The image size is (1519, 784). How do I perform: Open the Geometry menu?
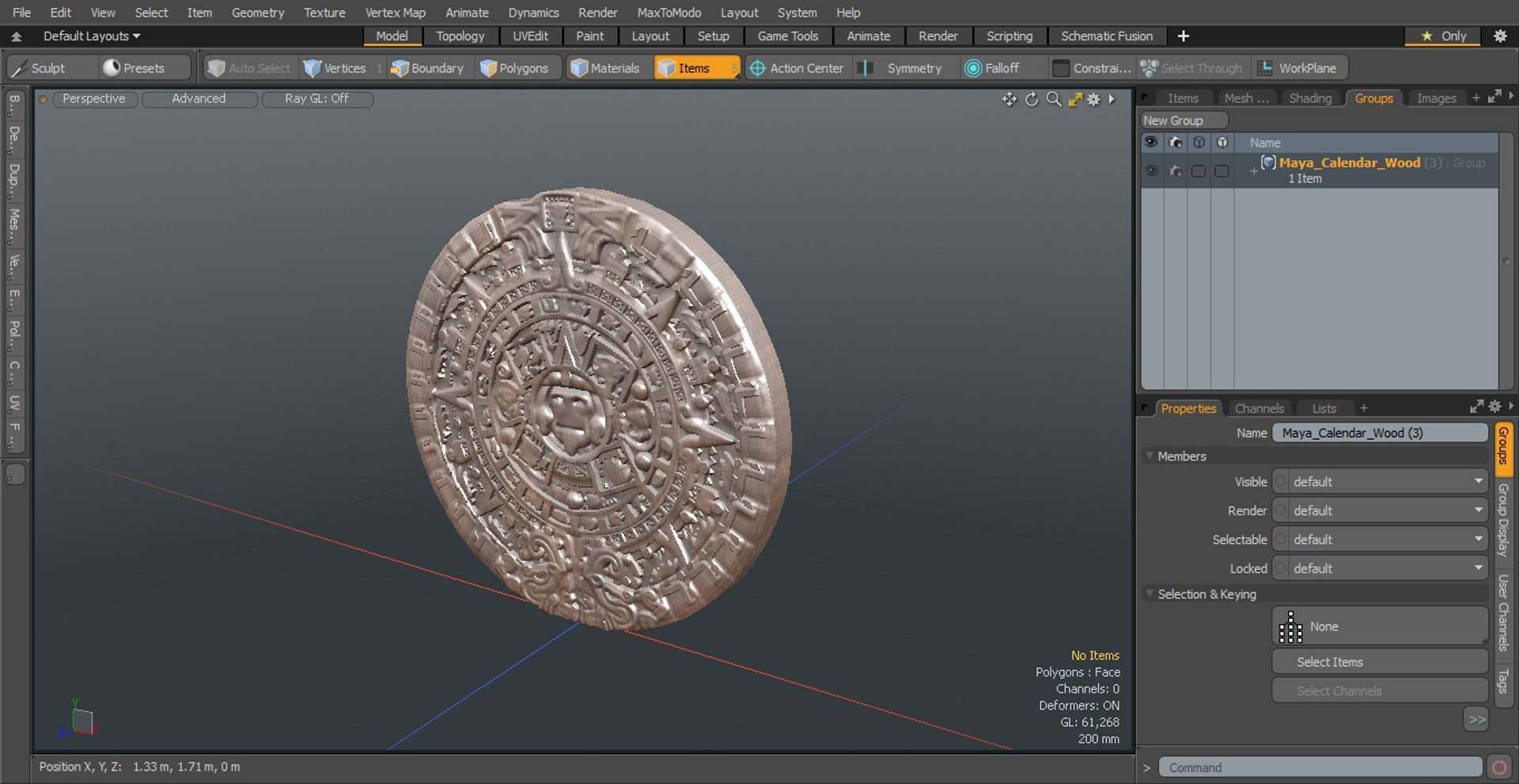258,13
